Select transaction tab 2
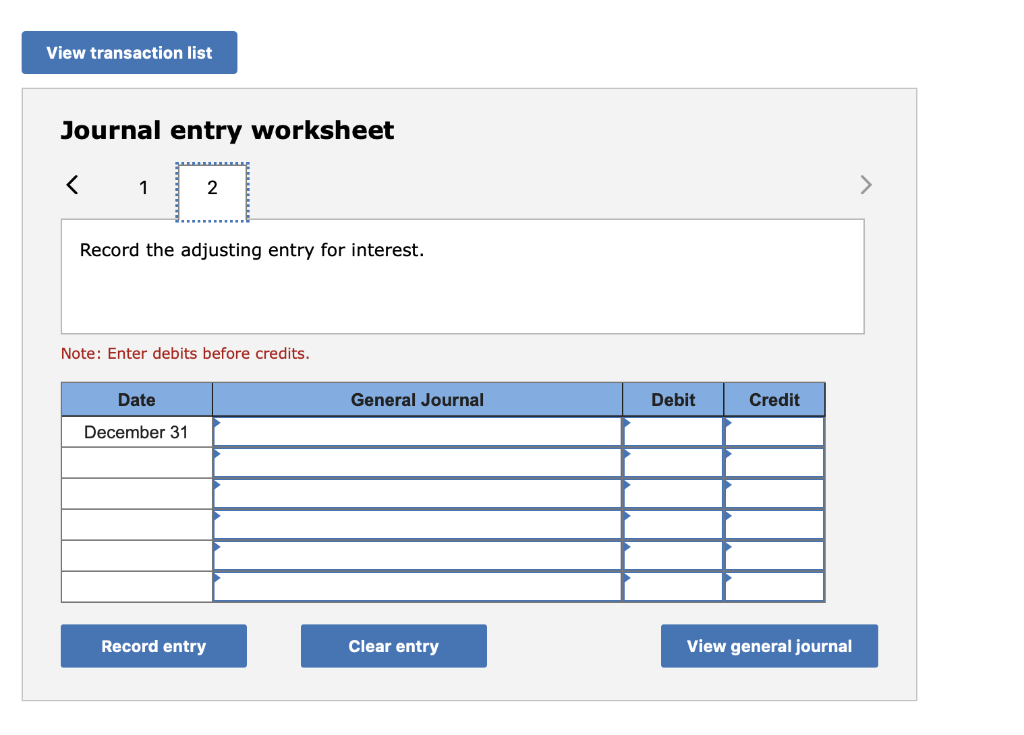The width and height of the screenshot is (1024, 735). click(211, 187)
